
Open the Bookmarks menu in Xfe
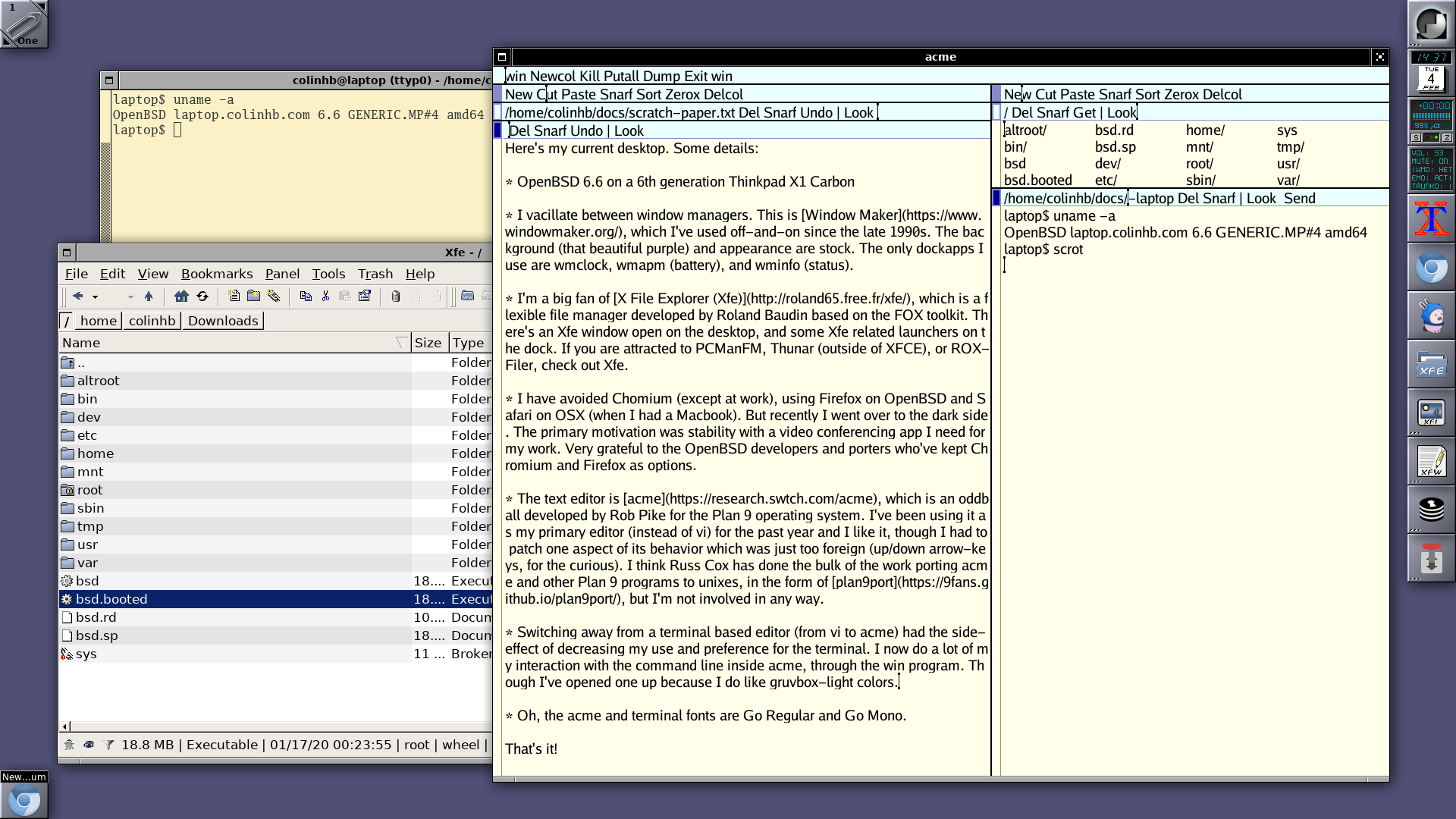(x=216, y=274)
